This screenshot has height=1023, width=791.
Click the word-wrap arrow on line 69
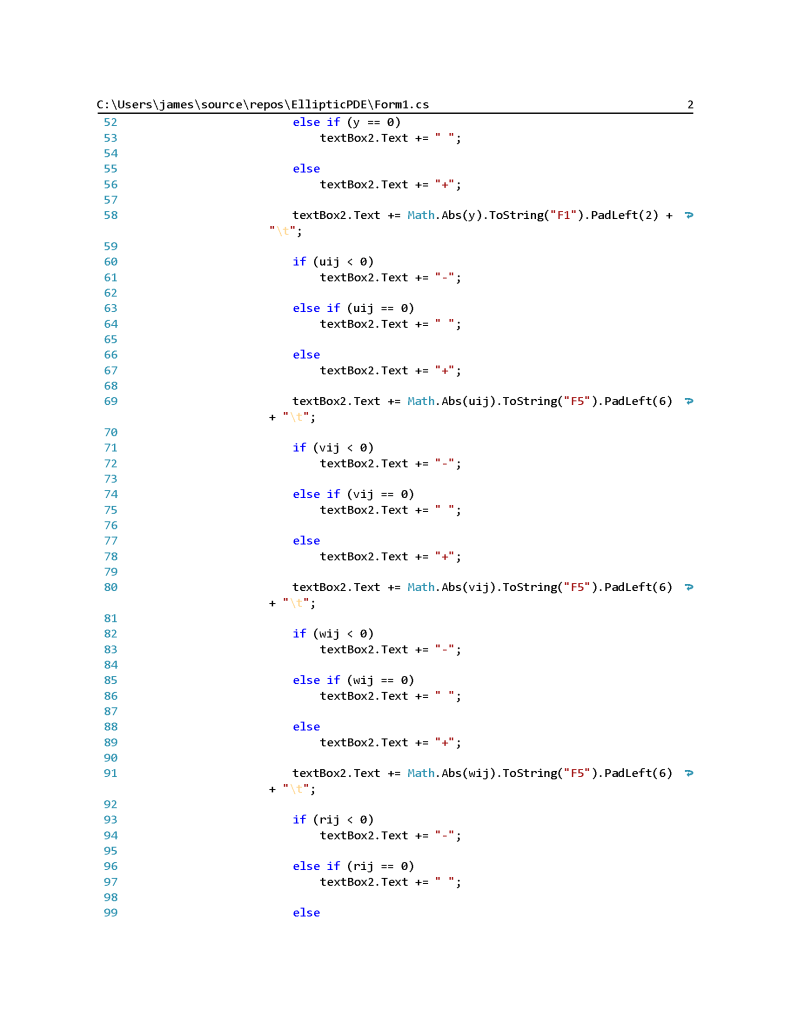point(688,401)
